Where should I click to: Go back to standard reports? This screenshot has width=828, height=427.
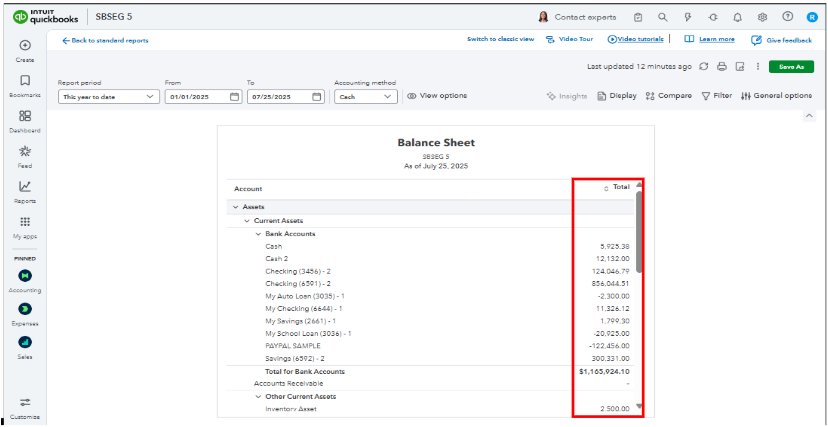coord(105,40)
